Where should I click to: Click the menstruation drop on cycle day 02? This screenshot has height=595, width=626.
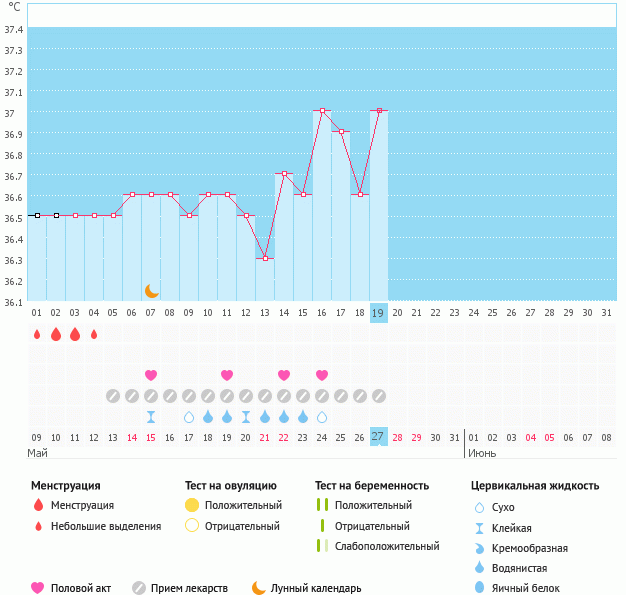point(56,334)
